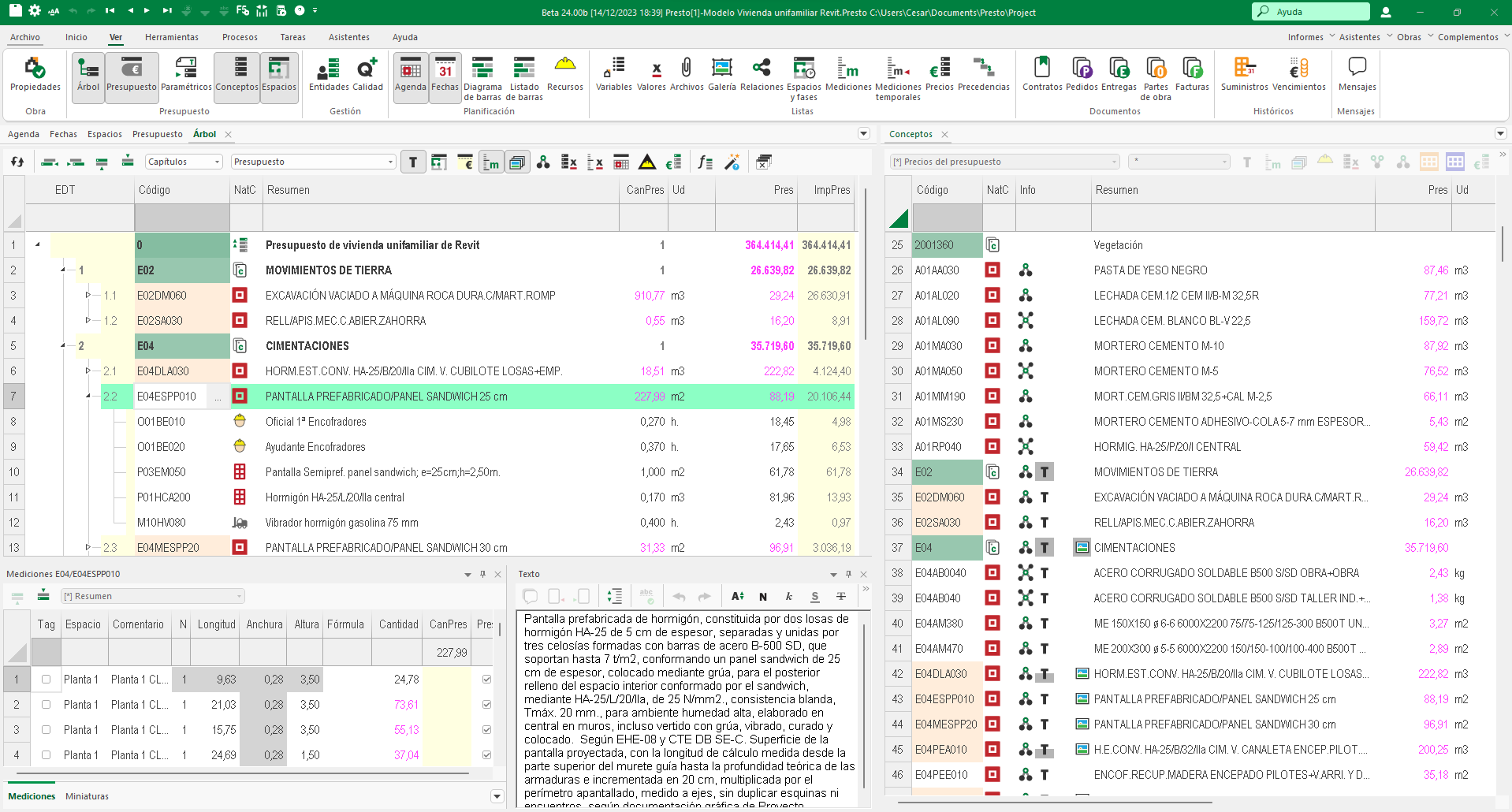Open the Paramétricos ribbon icon

(x=186, y=75)
